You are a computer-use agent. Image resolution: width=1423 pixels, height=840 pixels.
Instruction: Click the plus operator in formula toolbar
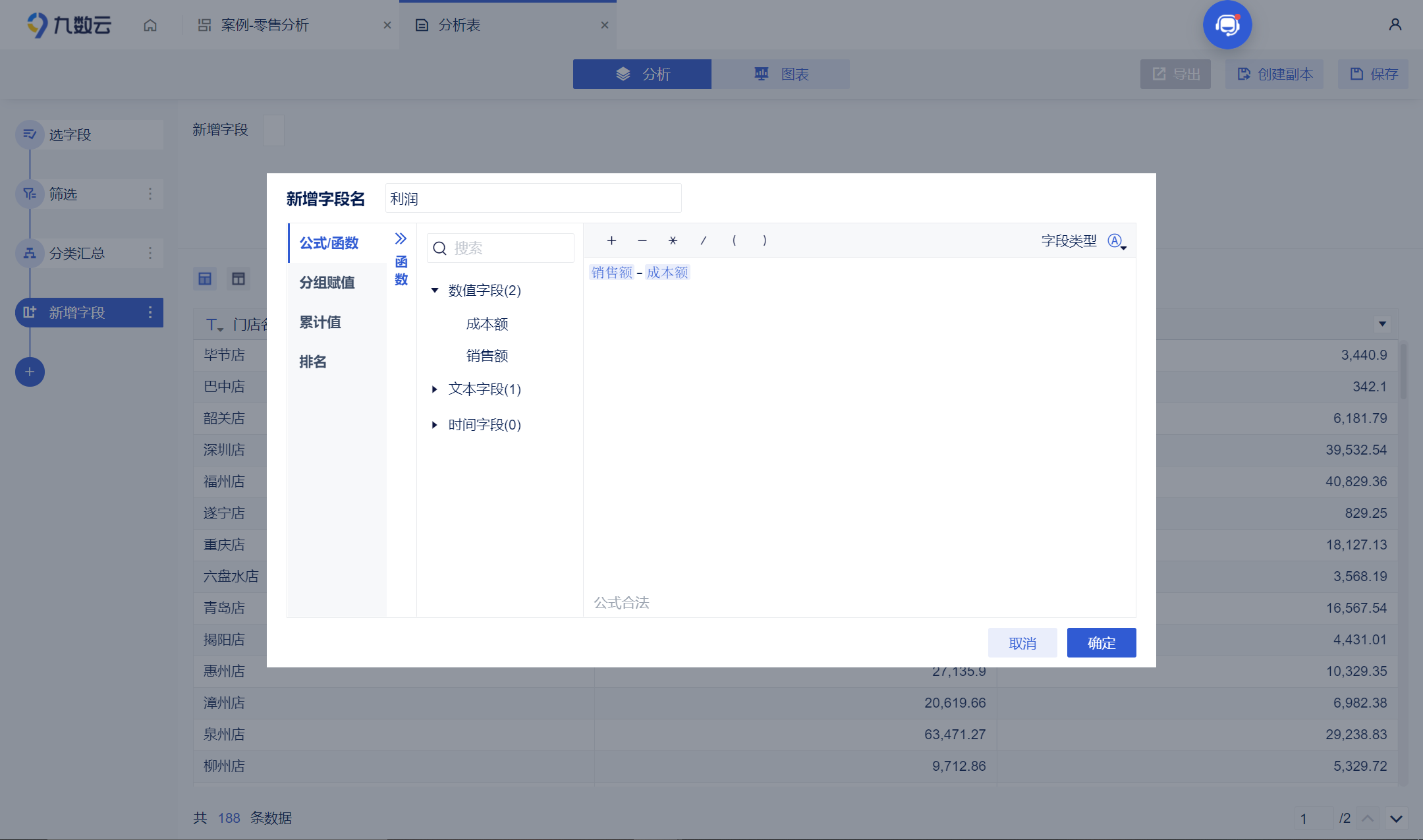[x=611, y=240]
